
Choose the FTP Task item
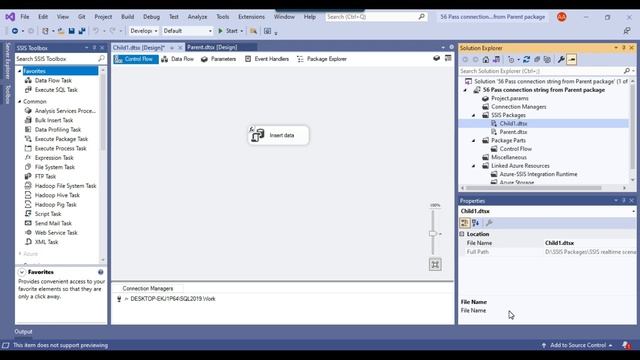45,176
